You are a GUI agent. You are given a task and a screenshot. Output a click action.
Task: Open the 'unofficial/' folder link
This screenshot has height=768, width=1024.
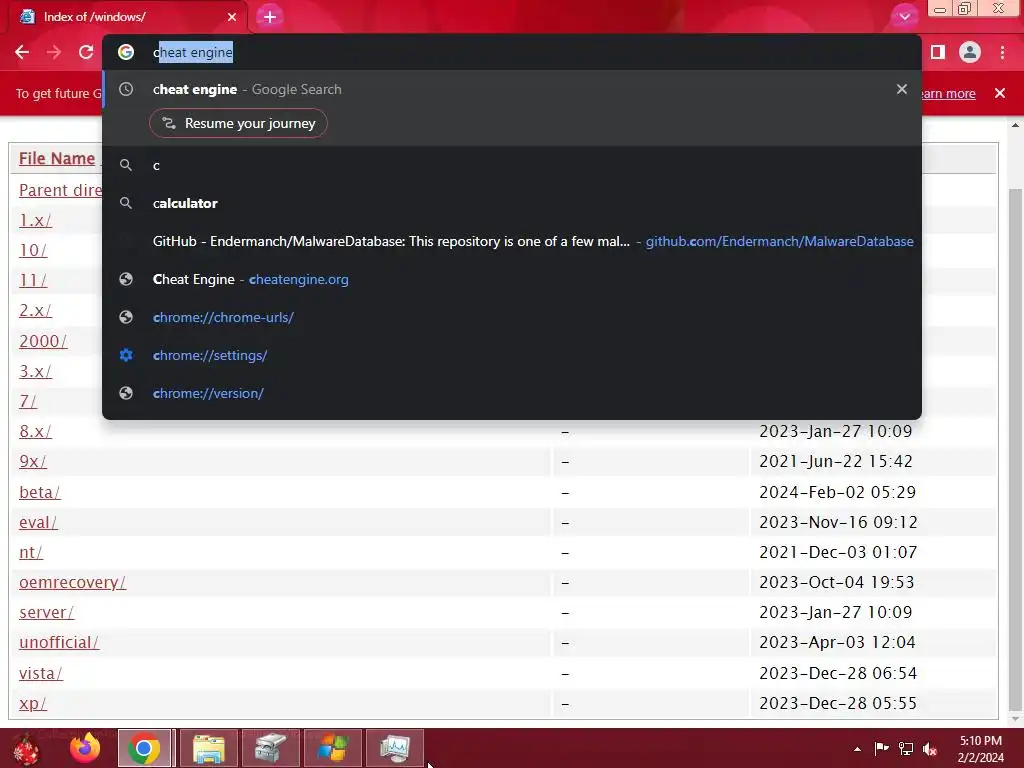tap(59, 642)
